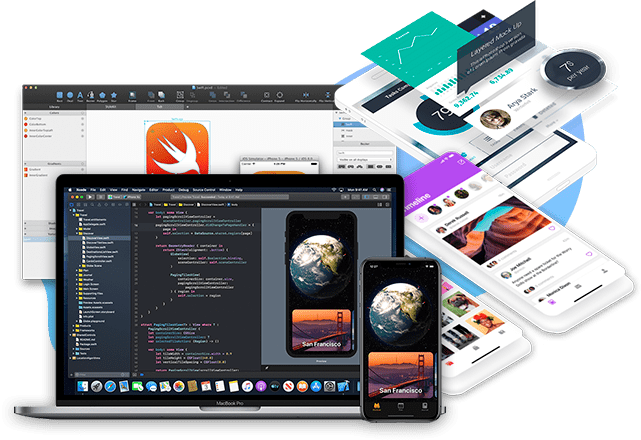Viewport: 641px width, 440px height.
Task: Select the Text tool in PaintCode toolbar
Action: 80,95
